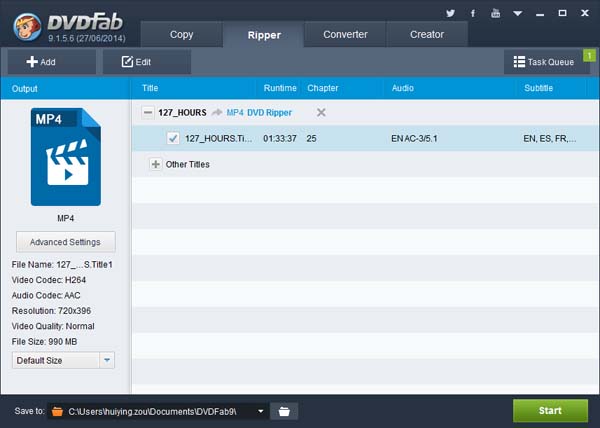Viewport: 600px width, 428px height.
Task: Open Advanced Settings
Action: pyautogui.click(x=65, y=242)
